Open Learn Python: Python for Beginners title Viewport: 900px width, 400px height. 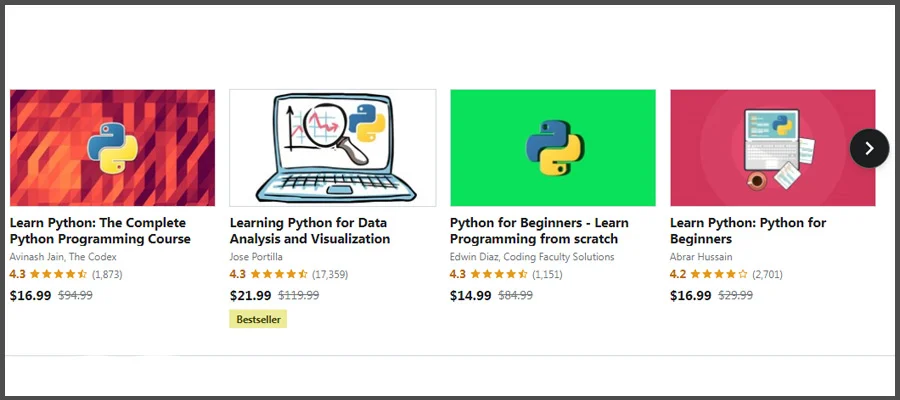(x=748, y=231)
